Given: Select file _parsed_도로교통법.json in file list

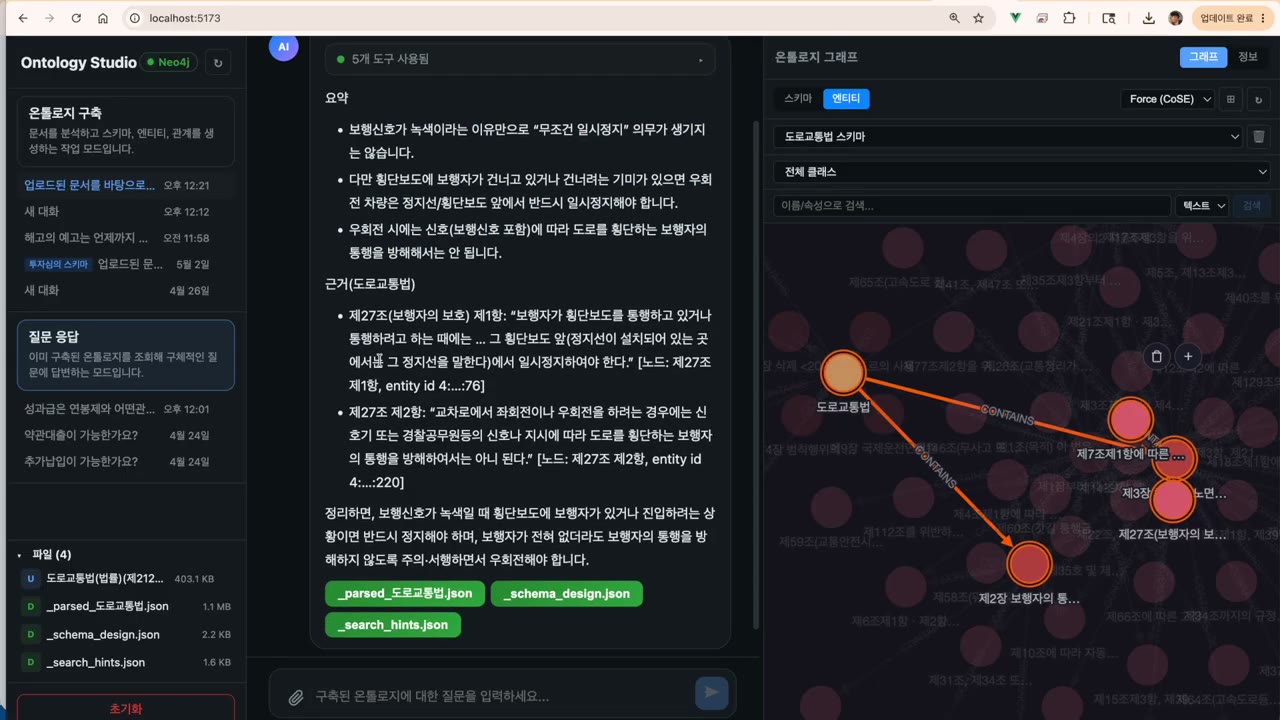Looking at the screenshot, I should pos(126,607).
